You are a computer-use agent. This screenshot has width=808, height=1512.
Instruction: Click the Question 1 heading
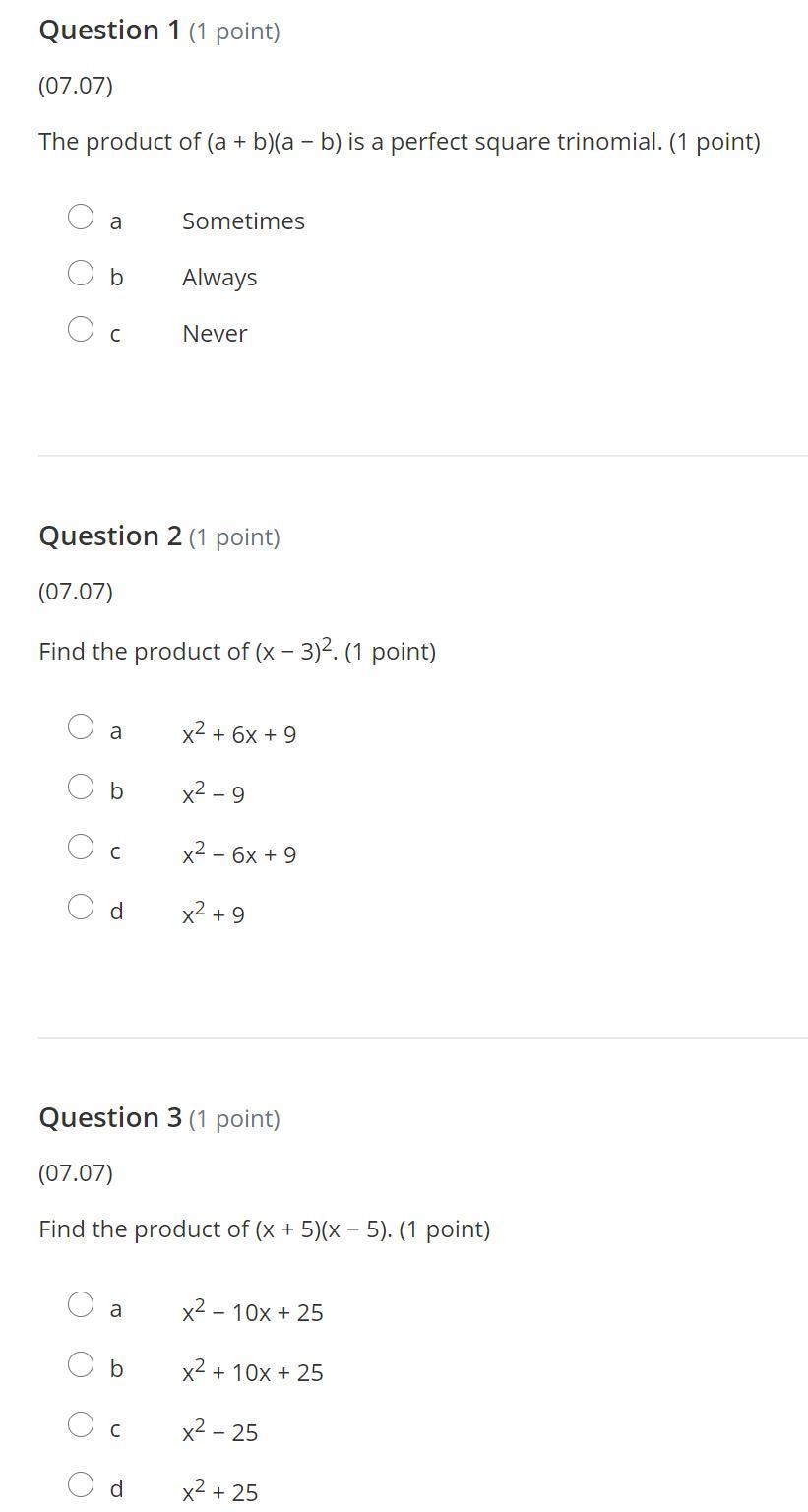109,31
